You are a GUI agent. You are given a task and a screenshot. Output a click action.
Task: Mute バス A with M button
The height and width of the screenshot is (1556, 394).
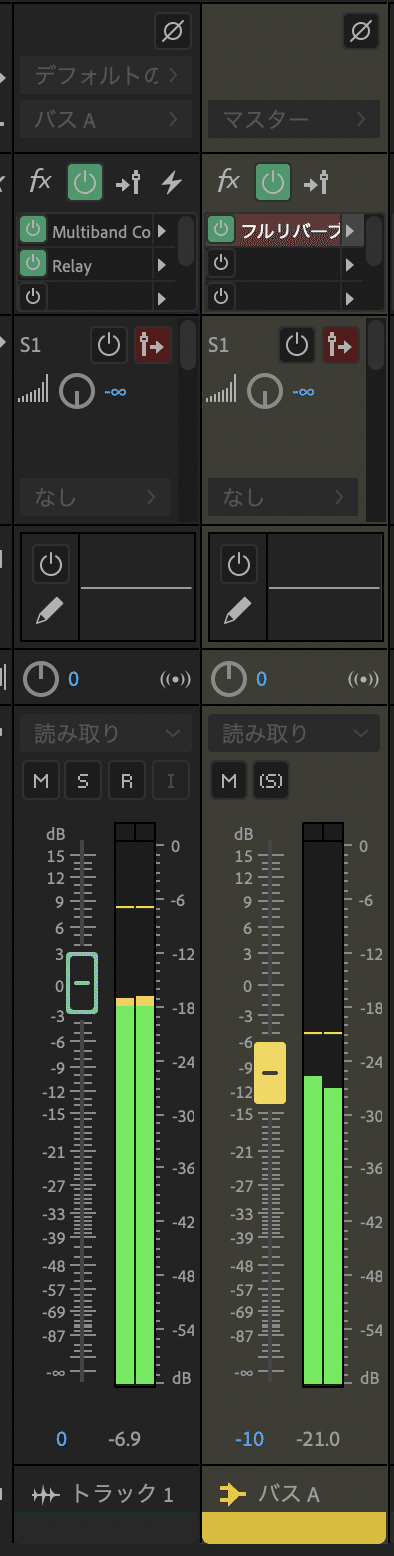click(x=229, y=782)
